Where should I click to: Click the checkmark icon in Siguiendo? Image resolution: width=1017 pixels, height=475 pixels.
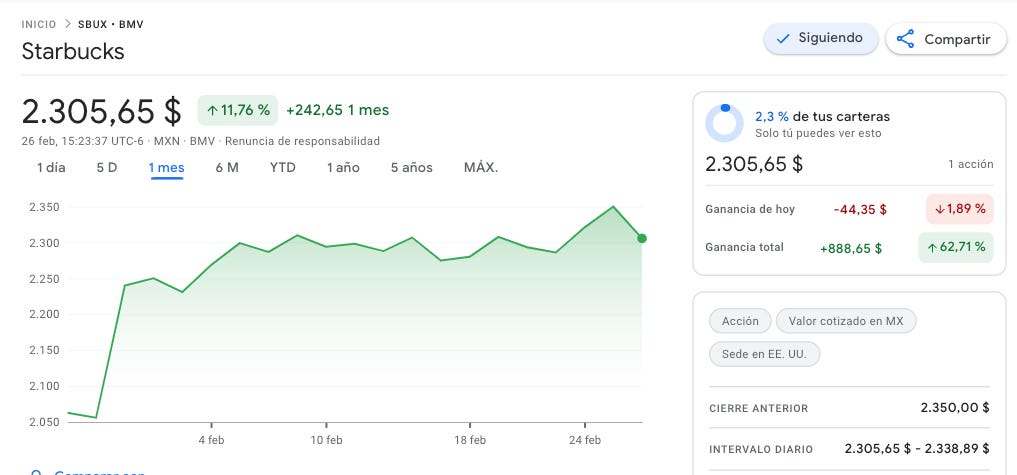point(783,39)
